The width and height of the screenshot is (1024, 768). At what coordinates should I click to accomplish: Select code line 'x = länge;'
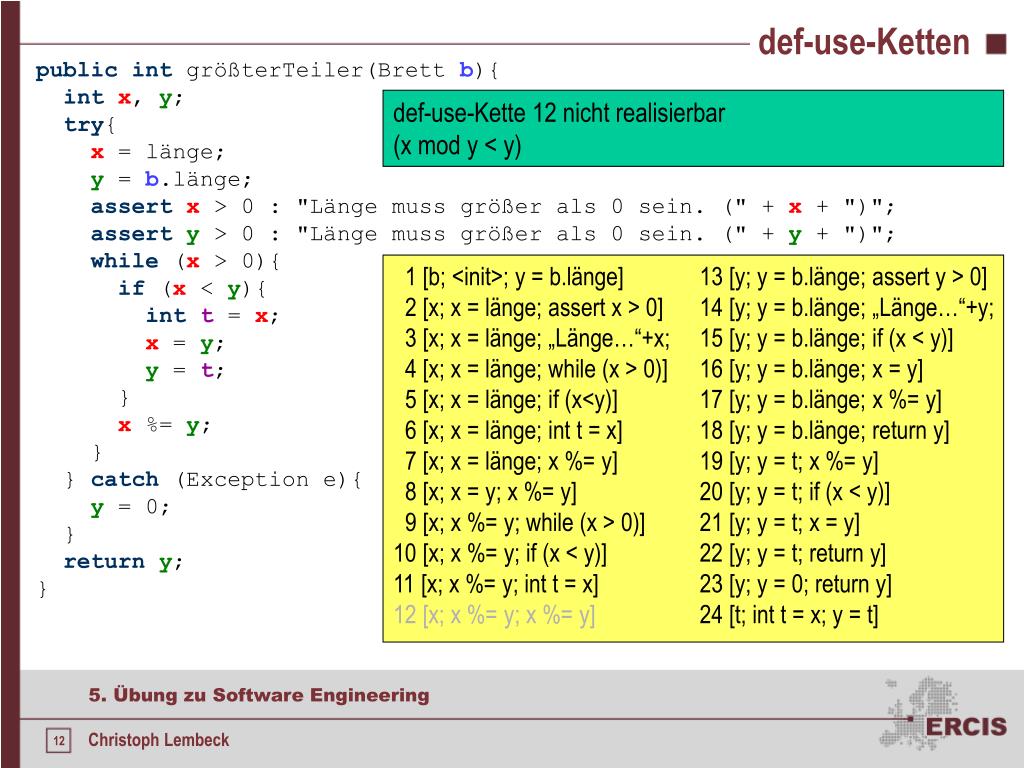(158, 152)
